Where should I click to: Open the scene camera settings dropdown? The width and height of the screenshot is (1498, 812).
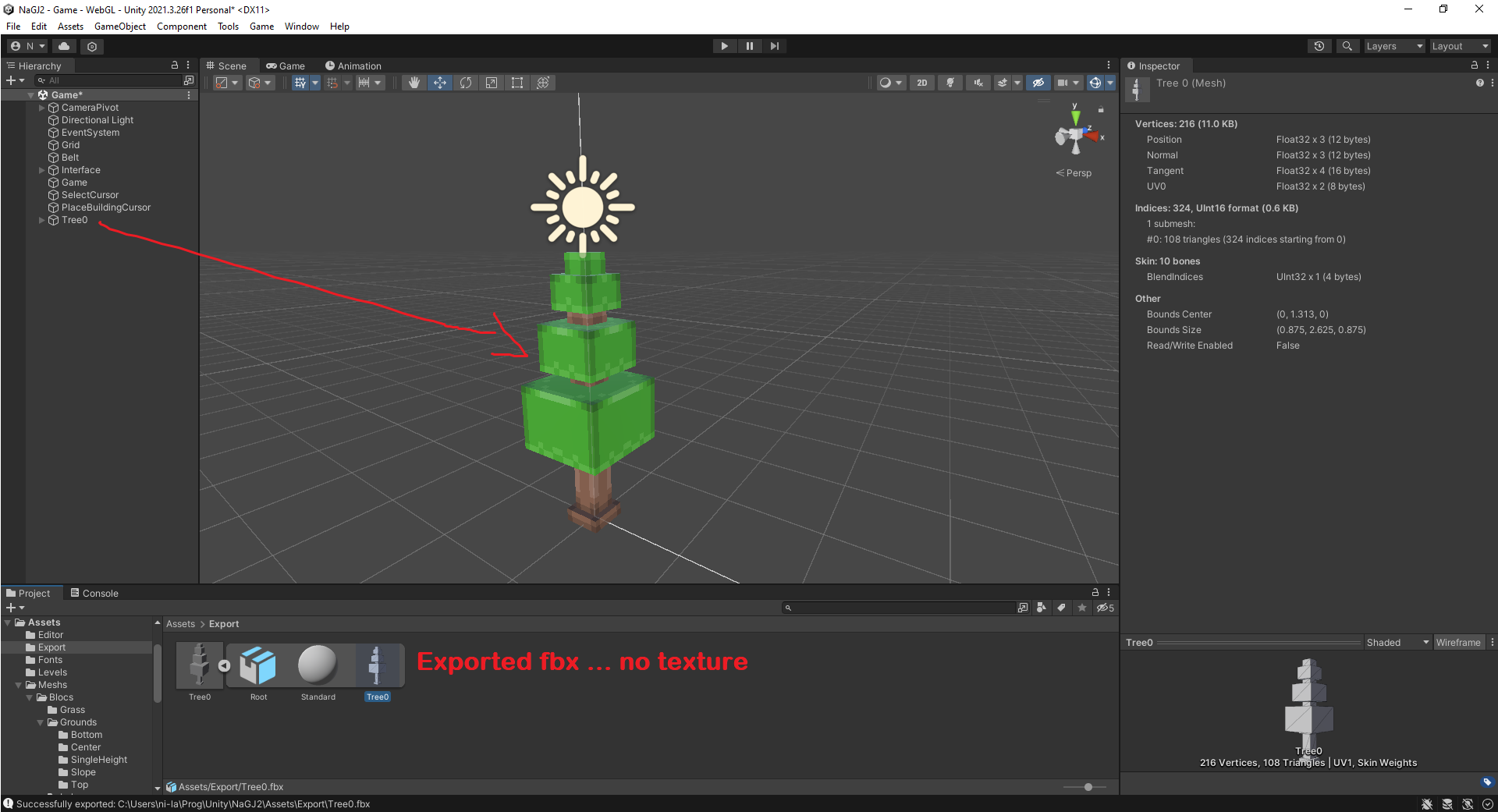point(1069,83)
